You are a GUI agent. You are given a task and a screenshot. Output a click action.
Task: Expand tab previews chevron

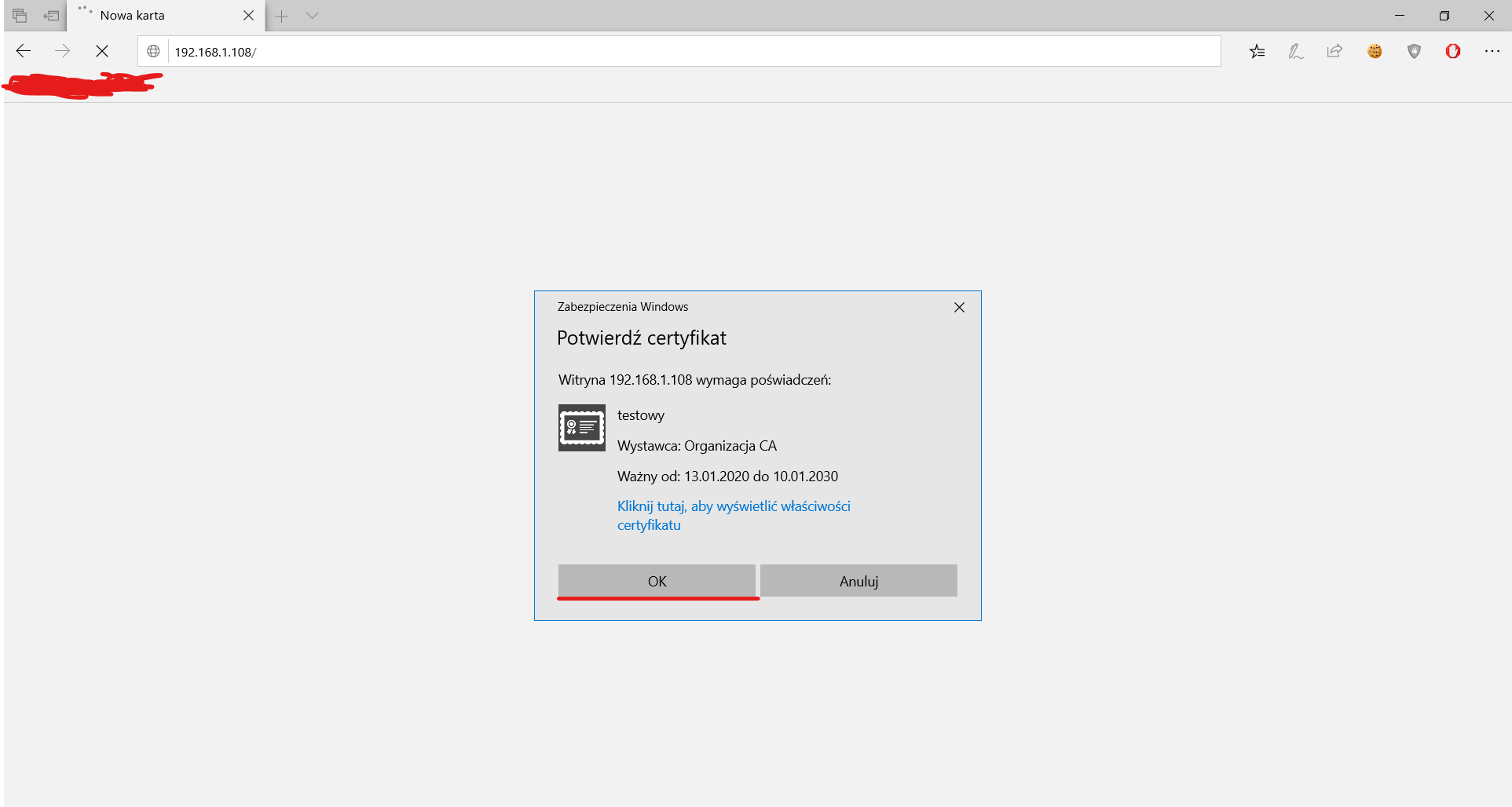(x=312, y=16)
